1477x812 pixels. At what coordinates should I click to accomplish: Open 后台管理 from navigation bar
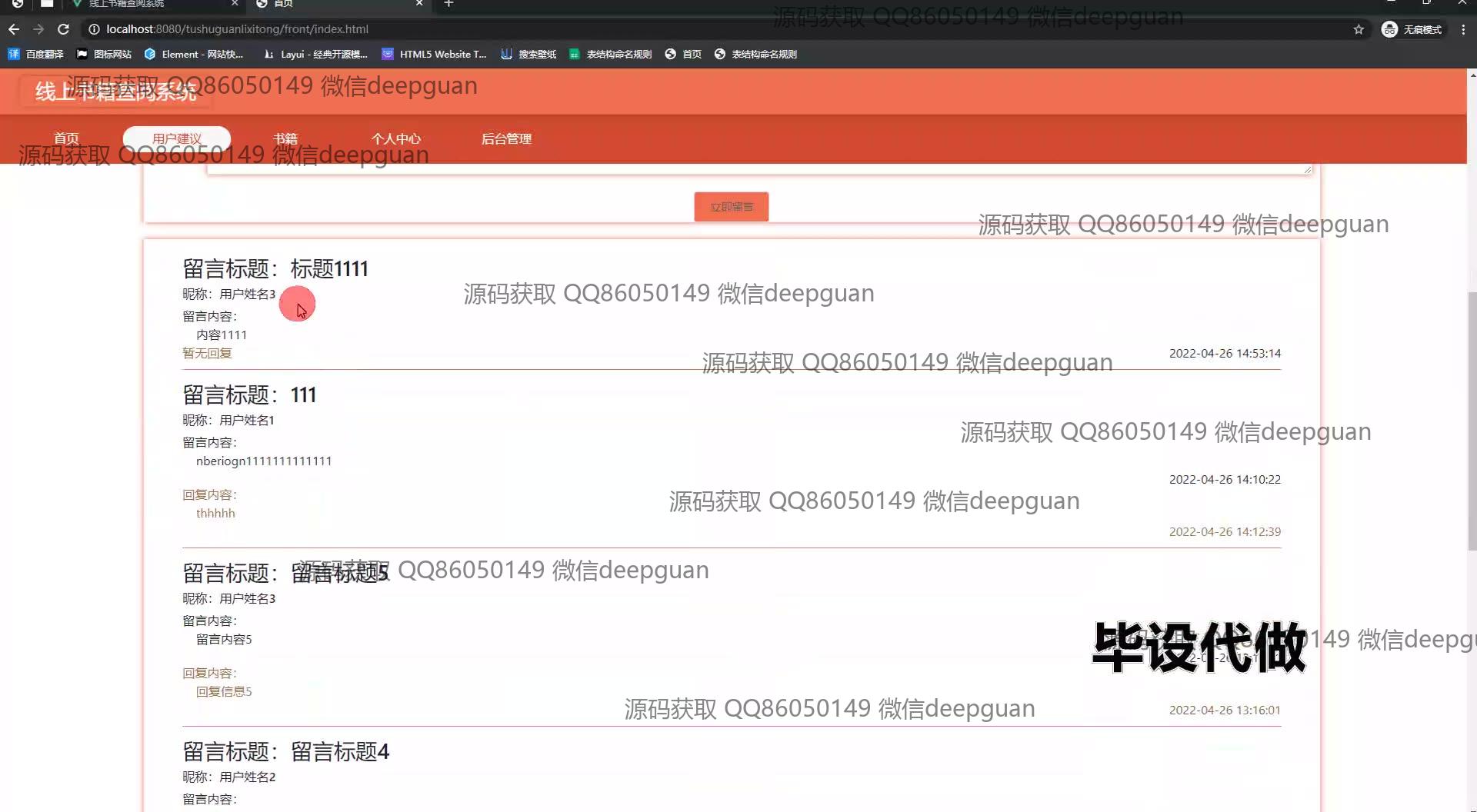click(x=506, y=138)
